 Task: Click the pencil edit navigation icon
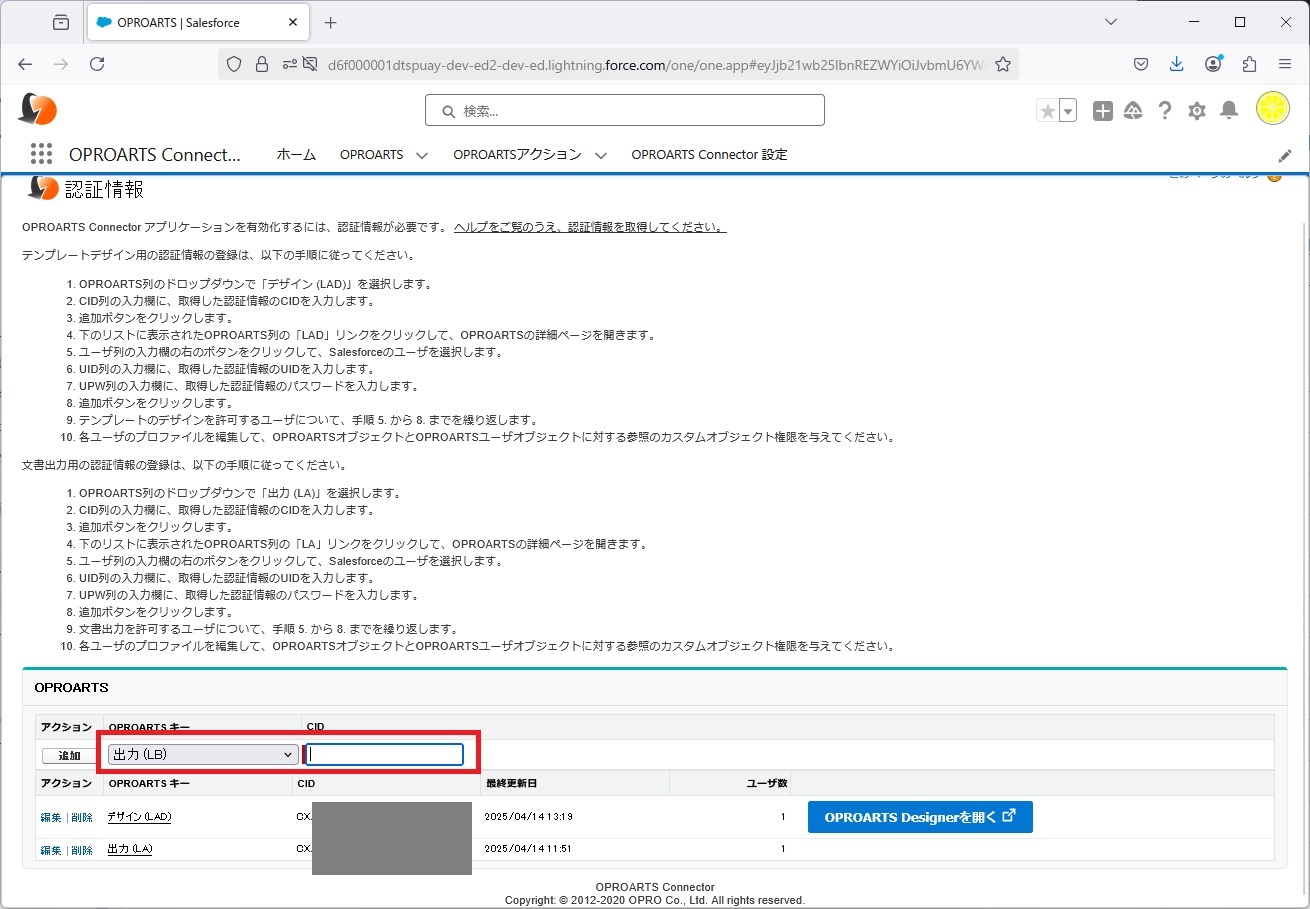(1285, 155)
